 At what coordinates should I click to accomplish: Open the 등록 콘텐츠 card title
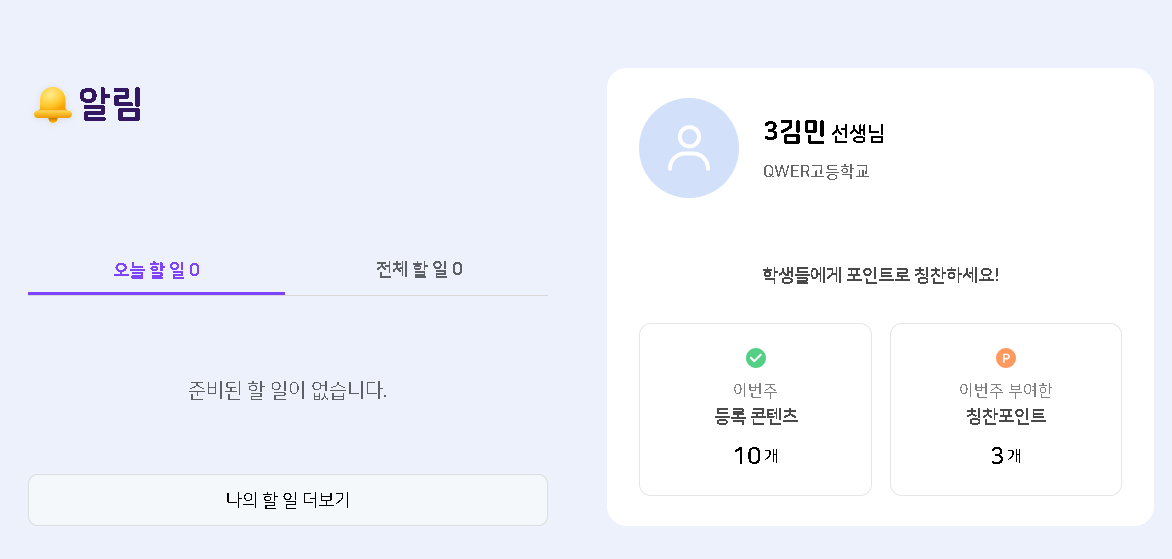pos(756,417)
